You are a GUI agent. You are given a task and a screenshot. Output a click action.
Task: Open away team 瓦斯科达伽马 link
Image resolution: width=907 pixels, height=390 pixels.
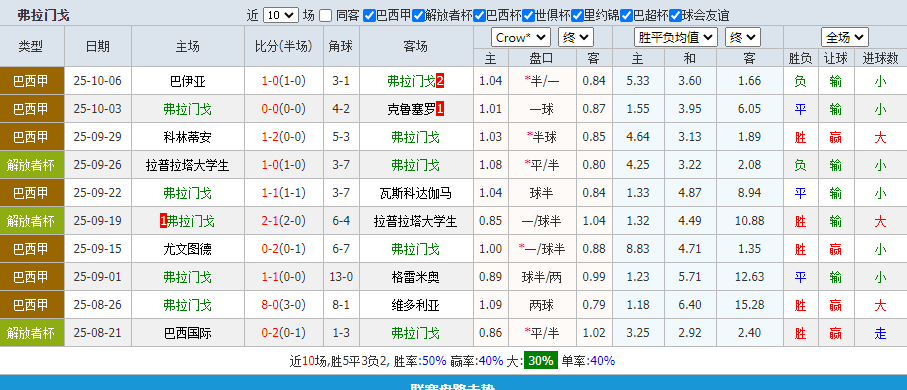click(x=416, y=193)
